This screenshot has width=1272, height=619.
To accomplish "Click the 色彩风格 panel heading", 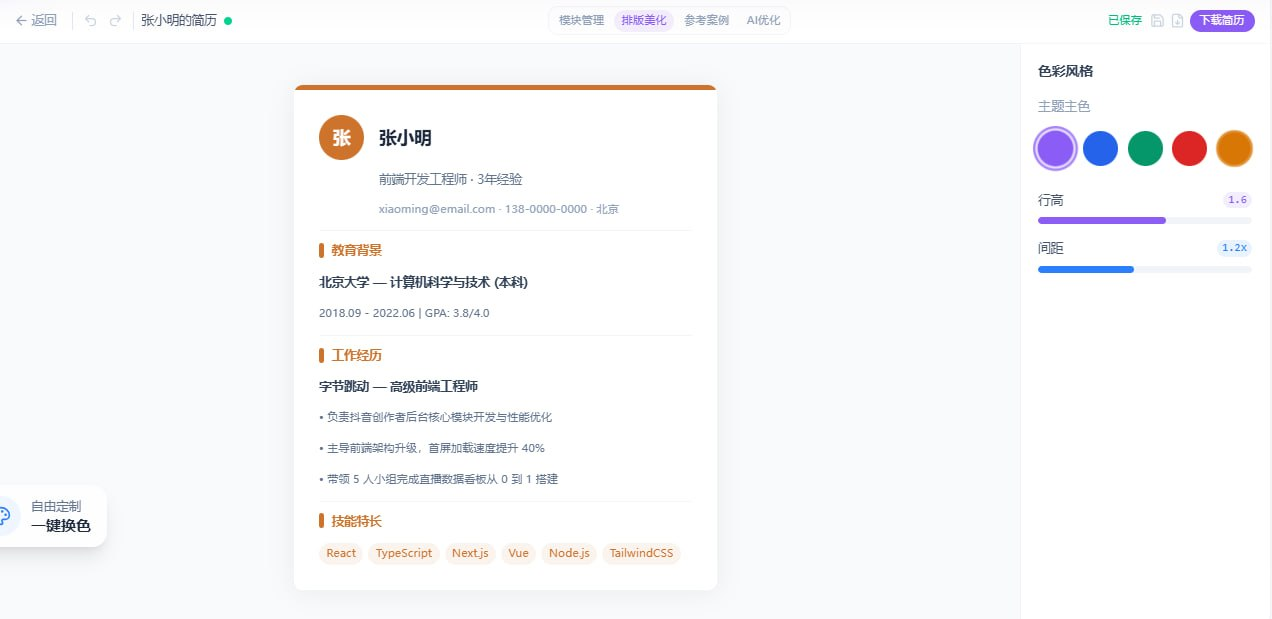I will click(x=1065, y=71).
